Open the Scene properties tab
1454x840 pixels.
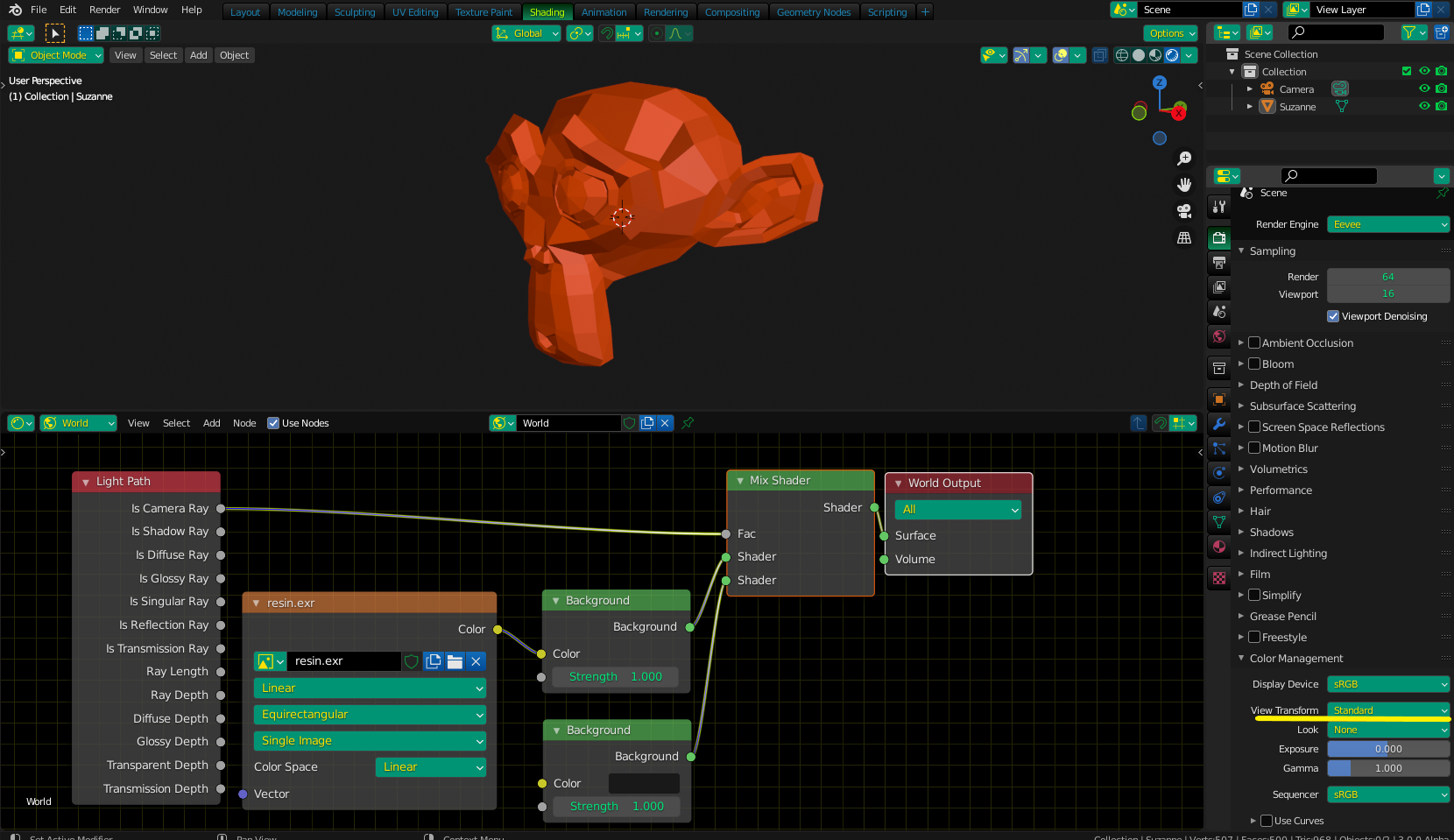pyautogui.click(x=1219, y=312)
